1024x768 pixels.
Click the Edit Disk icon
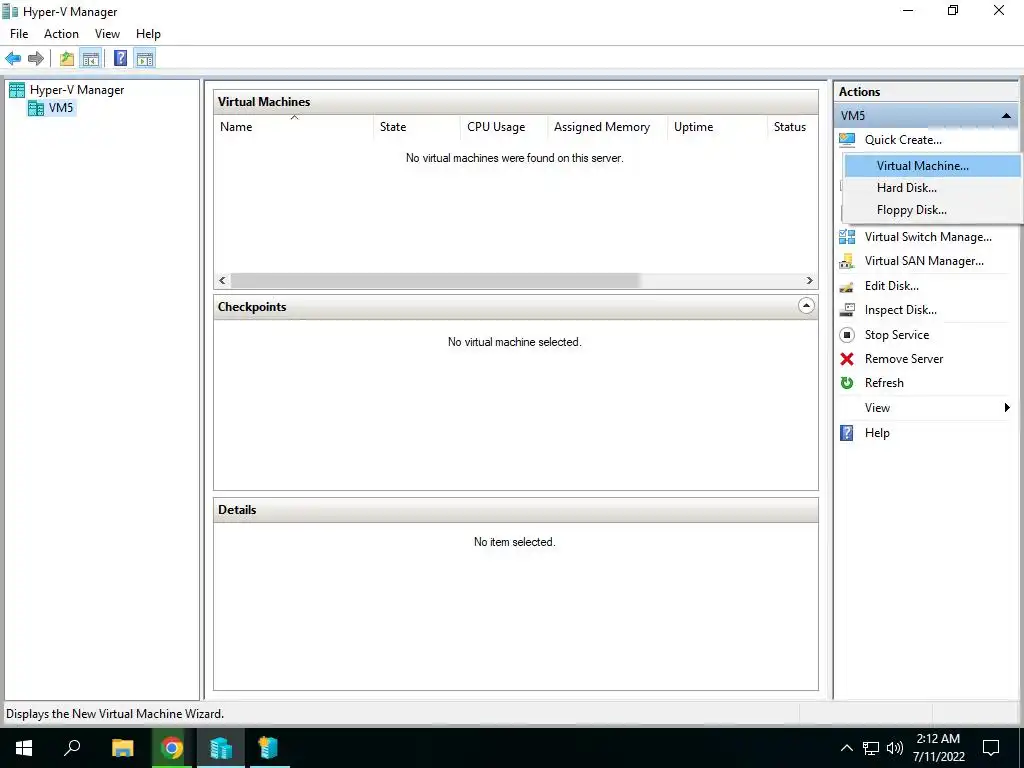click(x=847, y=286)
